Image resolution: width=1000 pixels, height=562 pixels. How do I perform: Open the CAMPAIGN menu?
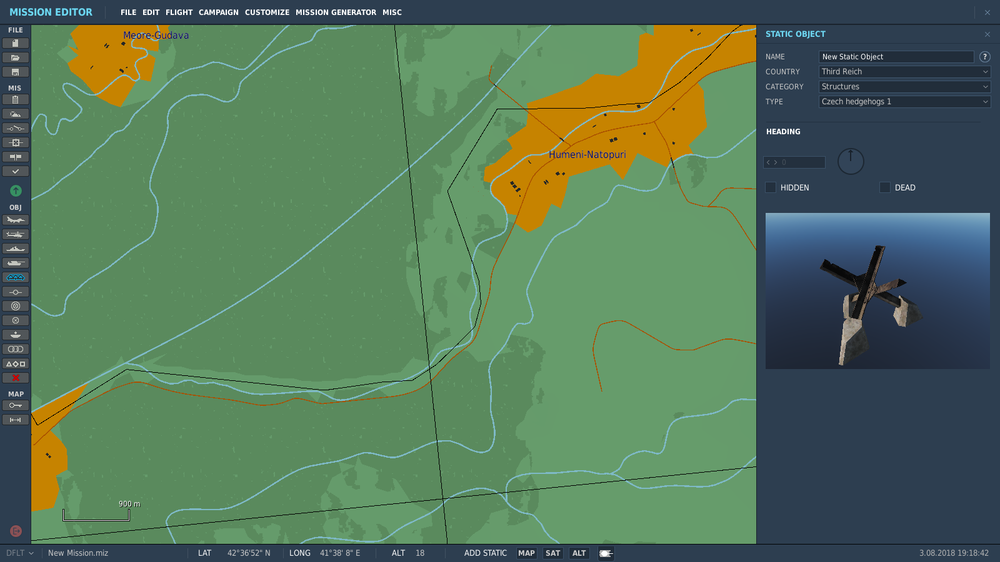(x=218, y=12)
